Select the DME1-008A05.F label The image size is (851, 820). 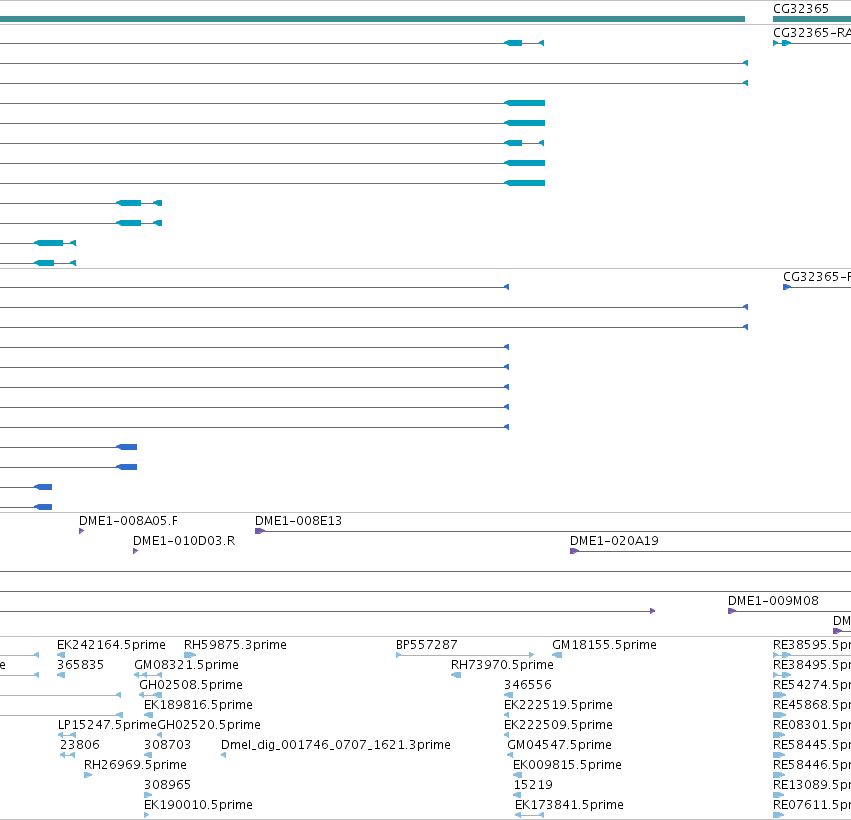click(x=128, y=521)
